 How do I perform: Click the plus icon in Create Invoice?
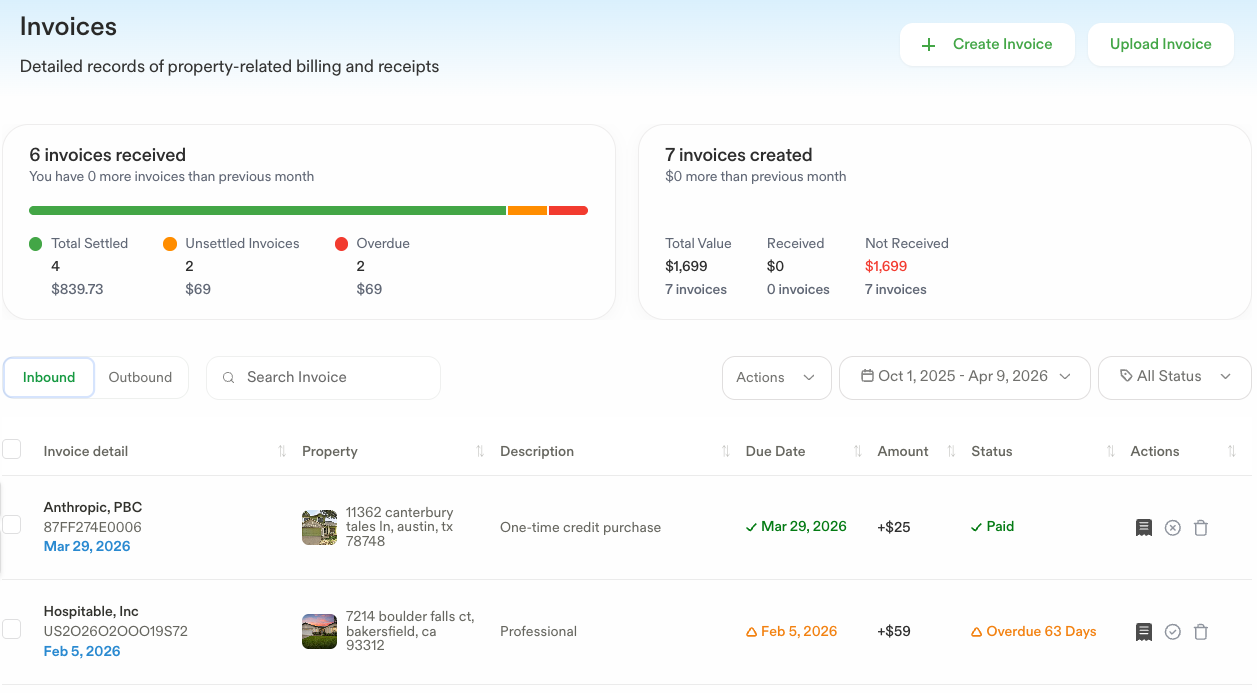(928, 45)
